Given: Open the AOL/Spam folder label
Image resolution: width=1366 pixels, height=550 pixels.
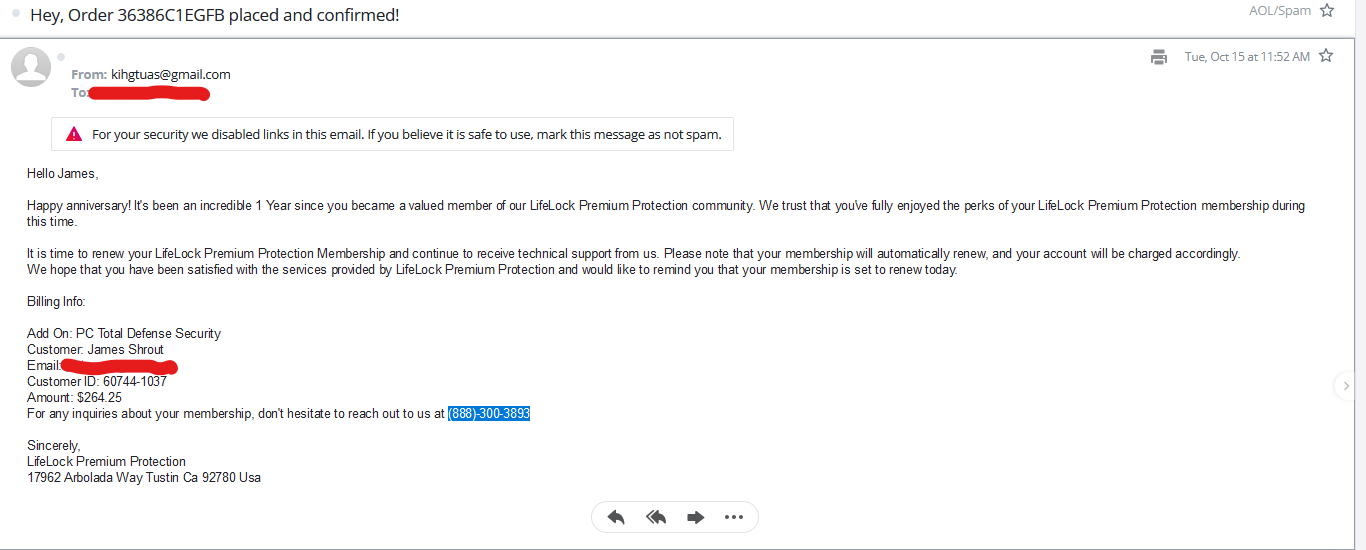Looking at the screenshot, I should tap(1280, 11).
